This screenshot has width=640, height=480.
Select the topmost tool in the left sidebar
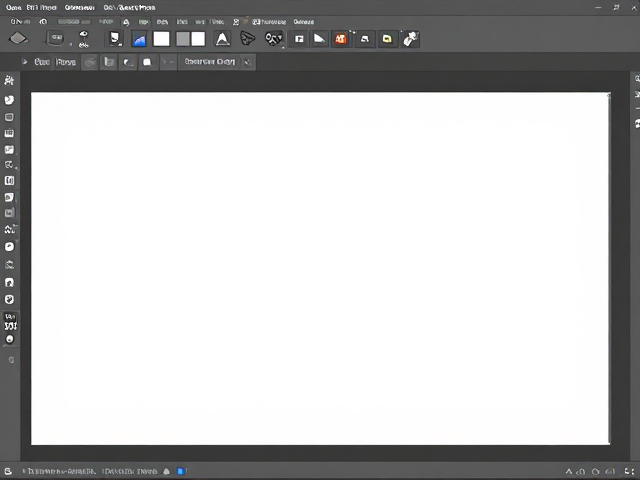point(9,80)
